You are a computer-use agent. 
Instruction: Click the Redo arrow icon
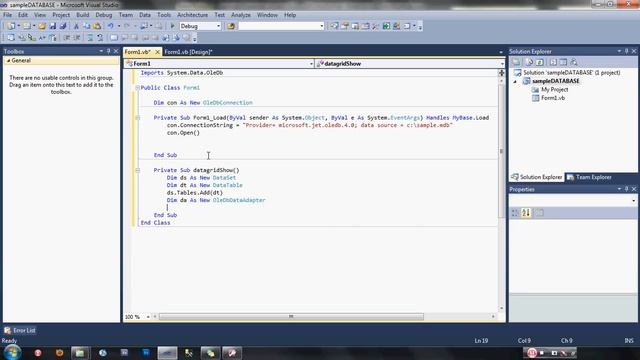[127, 26]
